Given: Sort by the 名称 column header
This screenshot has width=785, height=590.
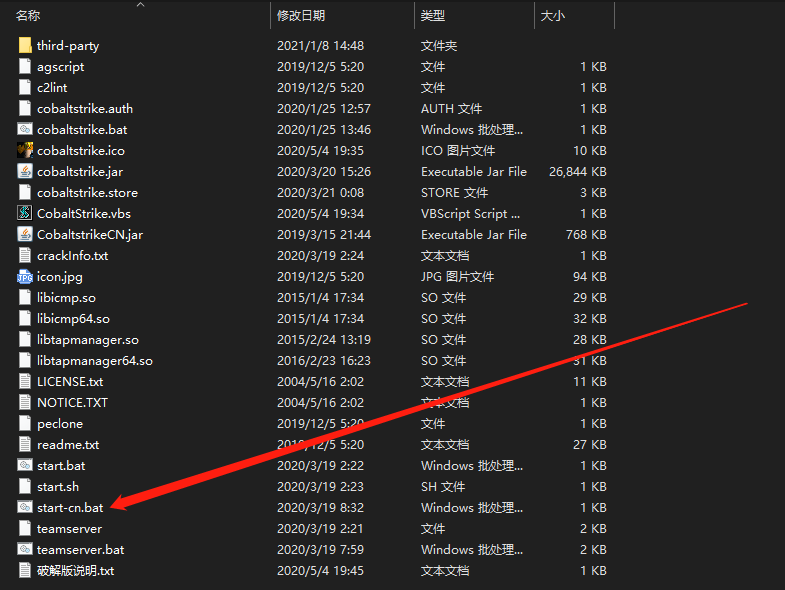Looking at the screenshot, I should [28, 16].
